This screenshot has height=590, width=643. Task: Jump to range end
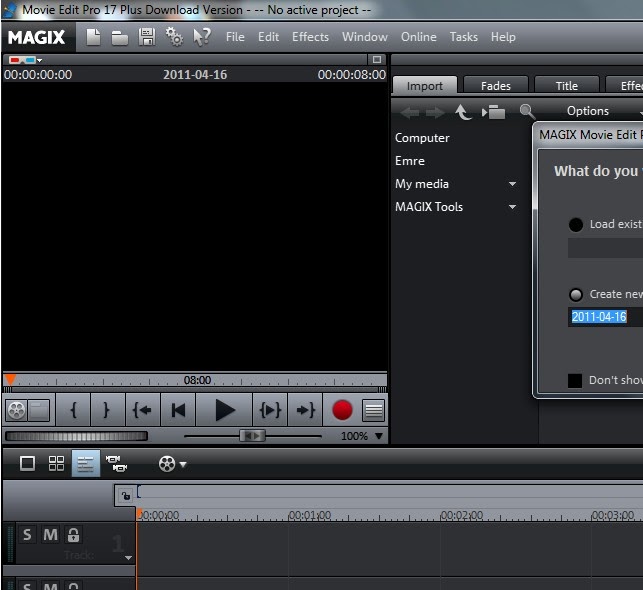click(x=305, y=410)
